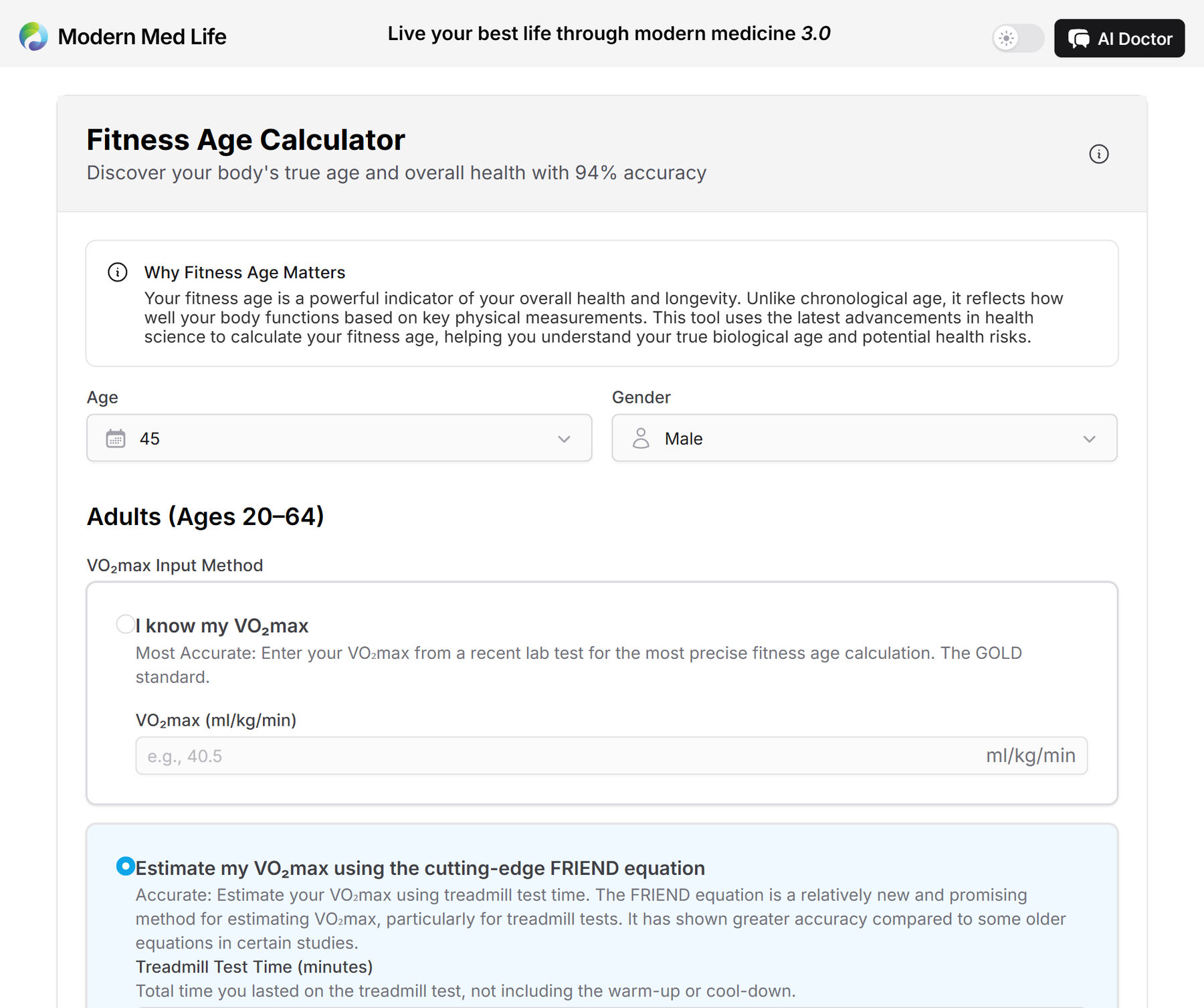Click the 'Estimate my VO₂max' option label
The image size is (1204, 1008).
[420, 868]
